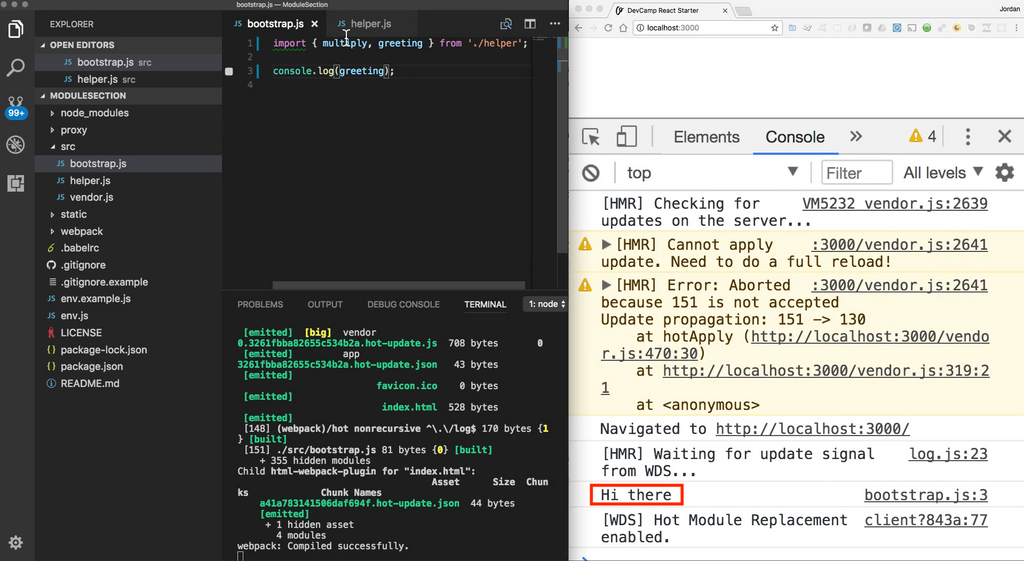Open the DEBUG CONSOLE panel tab
This screenshot has width=1024, height=561.
pos(403,304)
